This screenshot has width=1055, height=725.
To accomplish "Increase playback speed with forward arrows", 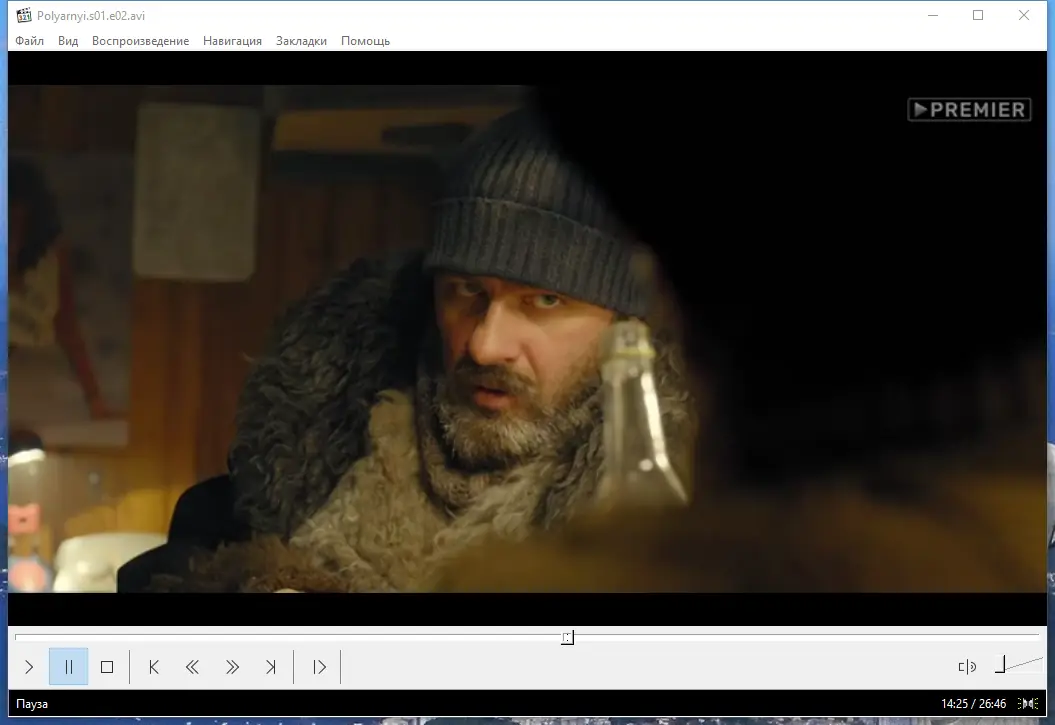I will tap(232, 666).
